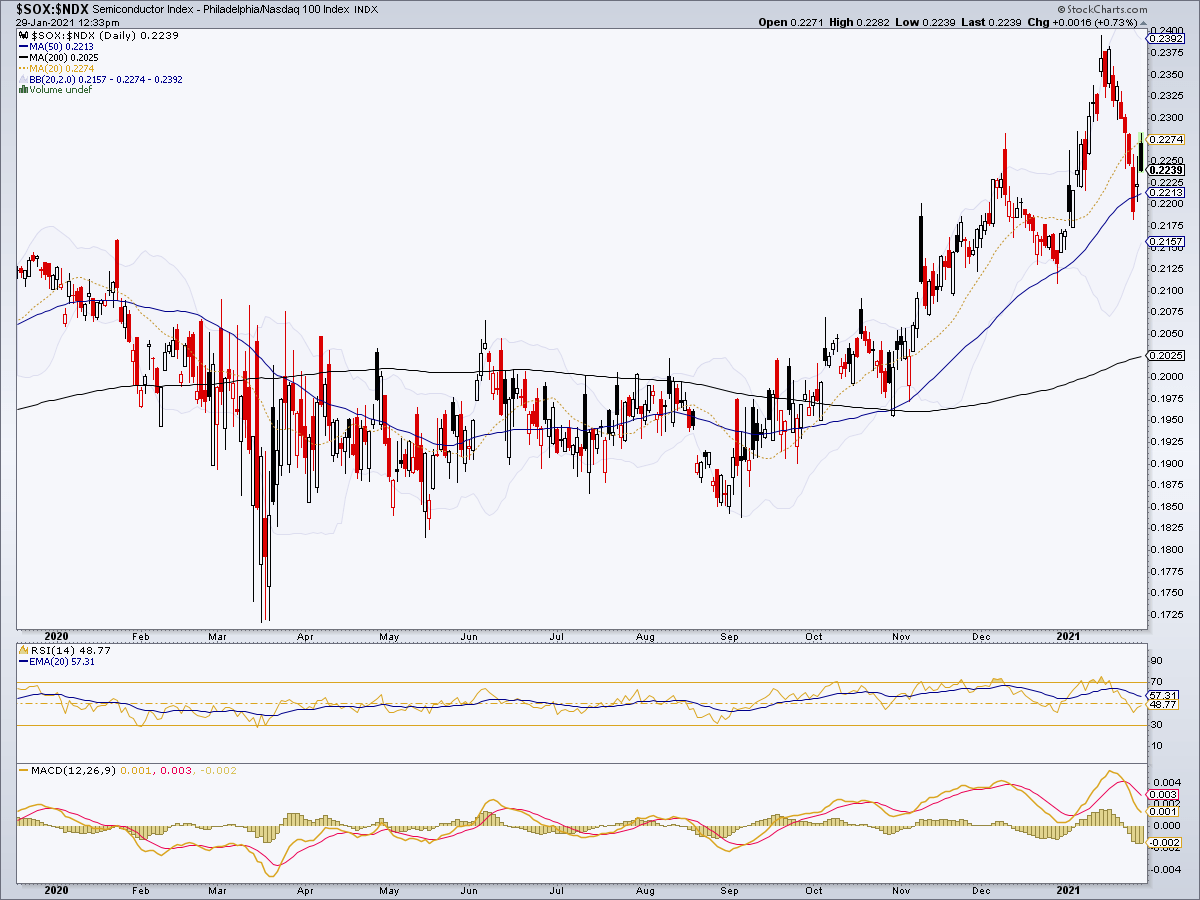Image resolution: width=1200 pixels, height=900 pixels.
Task: Click the INDX exchange label
Action: tap(366, 9)
